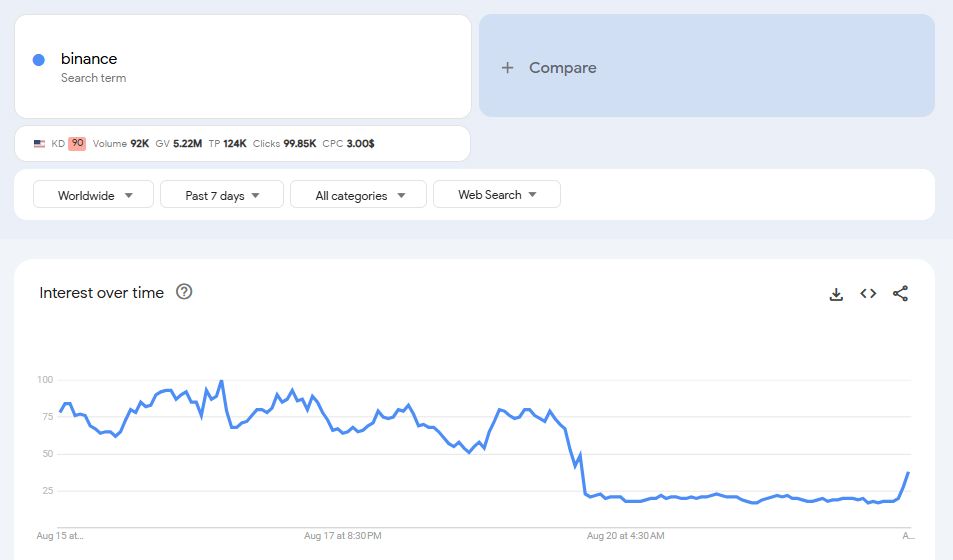The width and height of the screenshot is (953, 560).
Task: Click the Aug 17 at 8:30 PM label
Action: [342, 536]
